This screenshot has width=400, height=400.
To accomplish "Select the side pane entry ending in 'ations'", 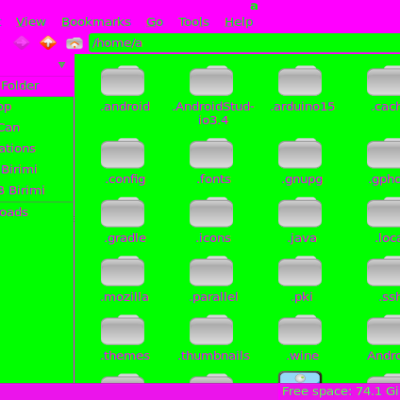I will [37, 149].
